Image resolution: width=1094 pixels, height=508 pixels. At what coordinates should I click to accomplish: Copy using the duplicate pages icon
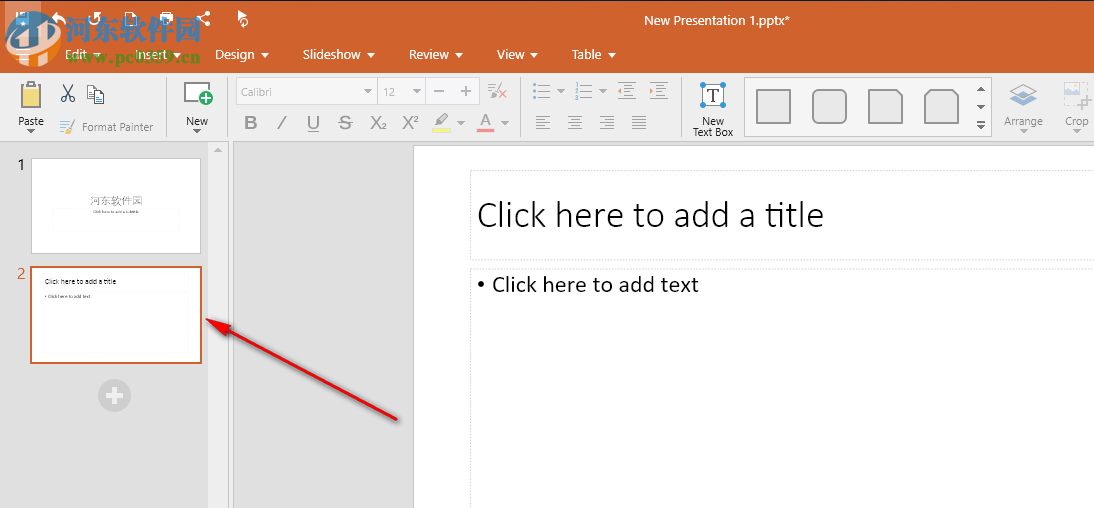click(x=96, y=94)
